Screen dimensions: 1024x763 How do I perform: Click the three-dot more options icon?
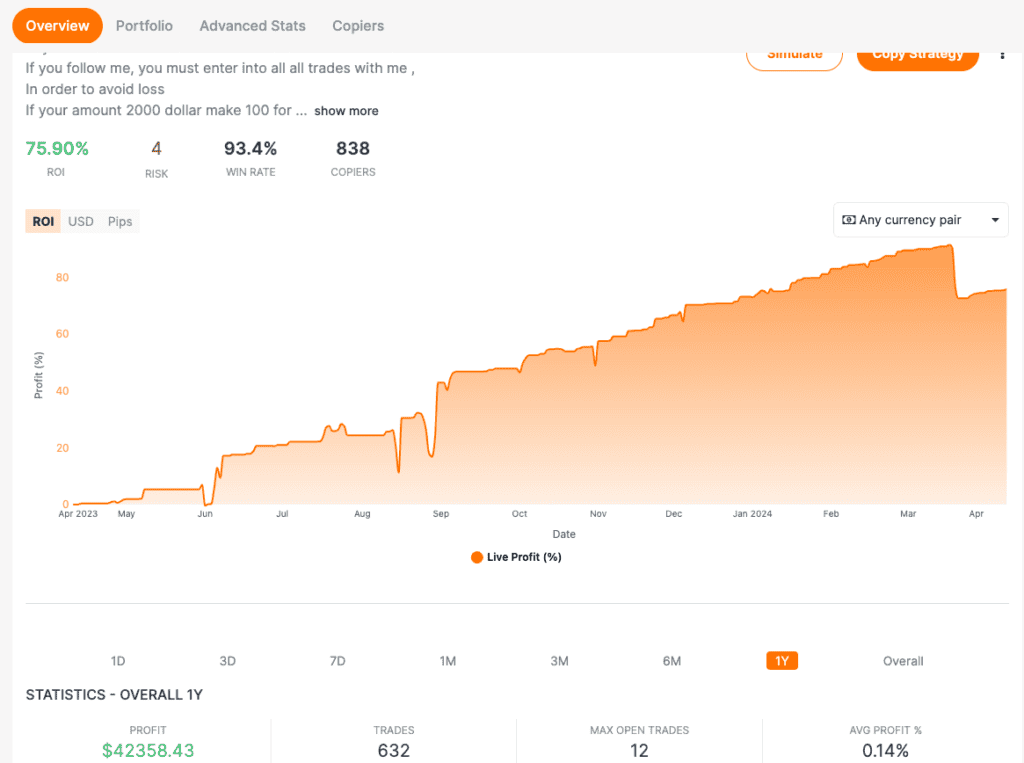click(1002, 56)
